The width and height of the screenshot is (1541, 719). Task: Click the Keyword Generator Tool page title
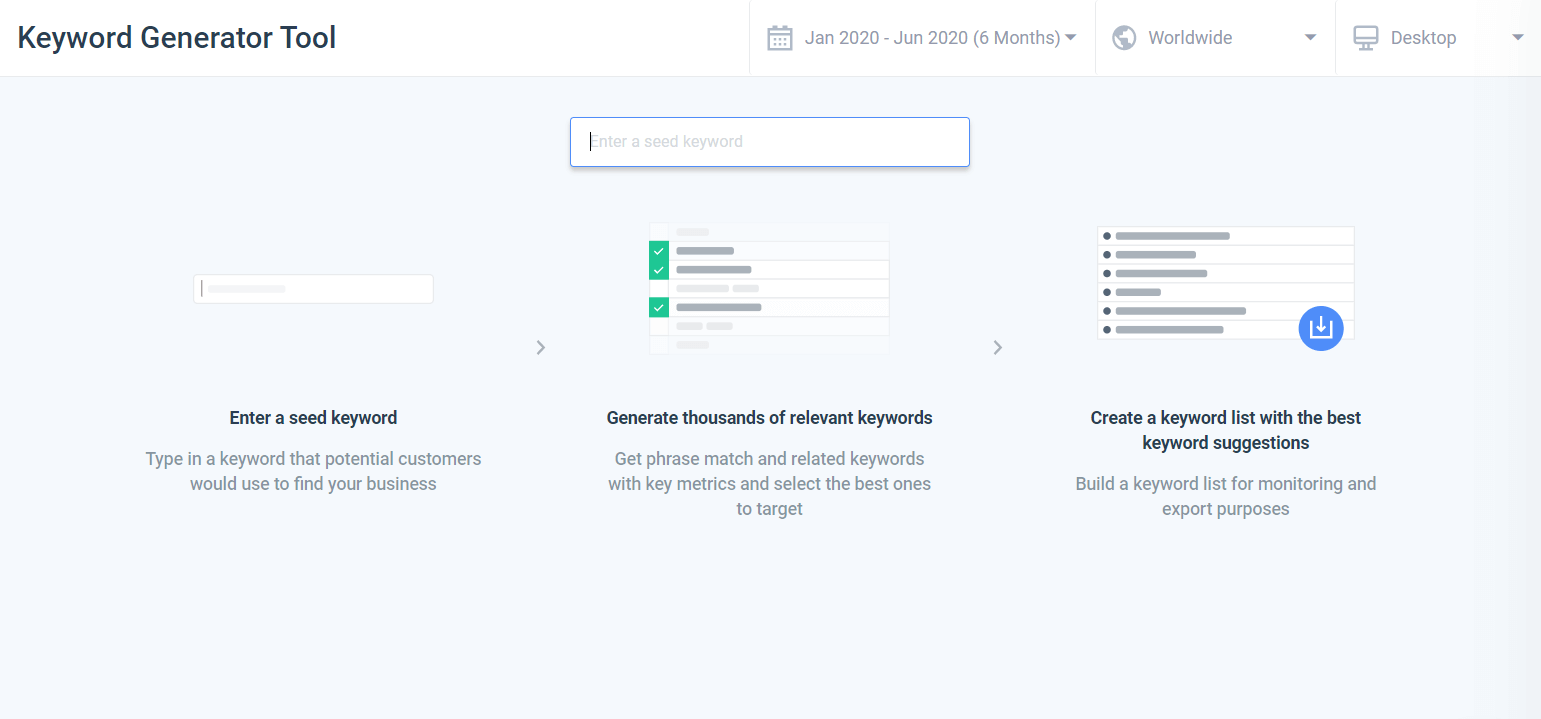tap(177, 38)
